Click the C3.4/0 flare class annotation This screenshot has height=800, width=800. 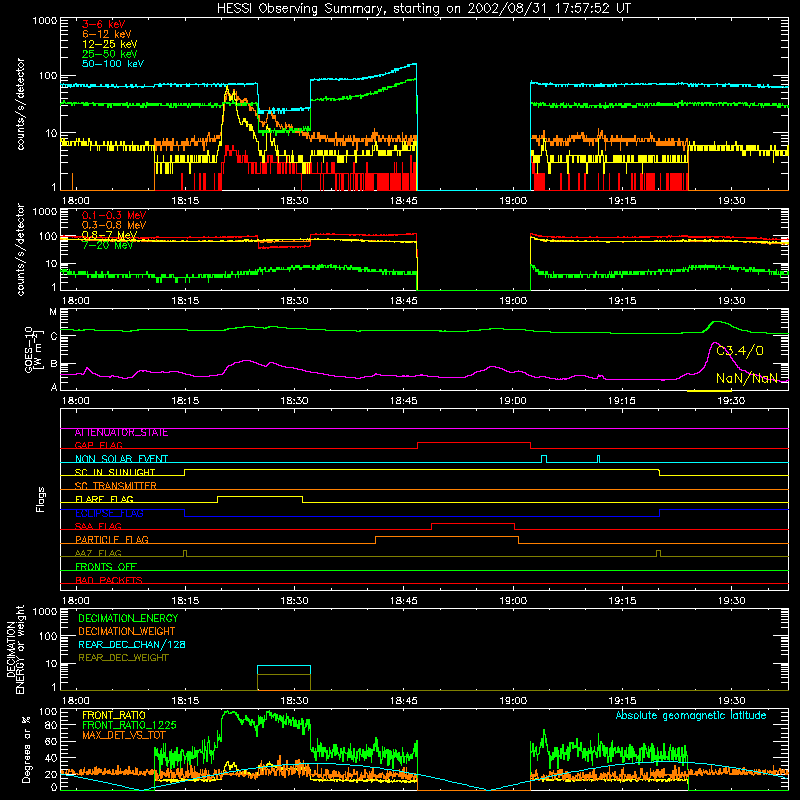coord(740,351)
